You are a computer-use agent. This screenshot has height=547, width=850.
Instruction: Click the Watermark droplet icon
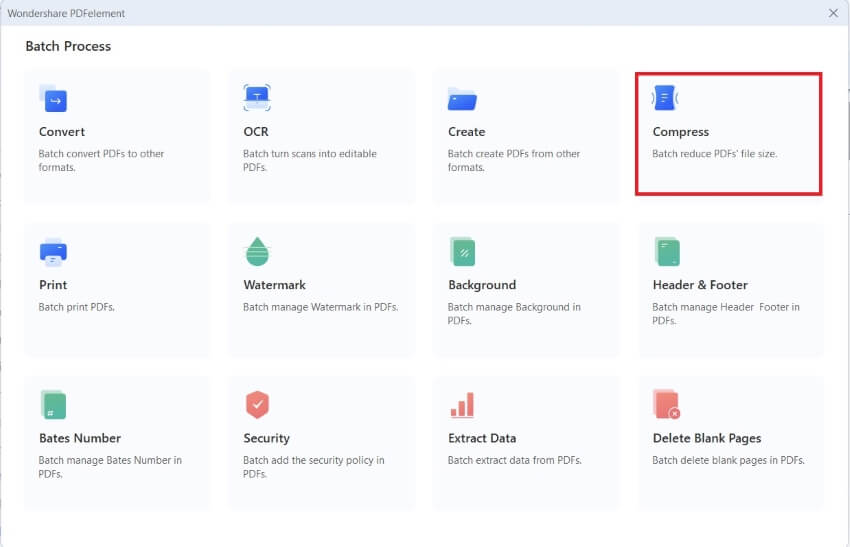pos(257,252)
